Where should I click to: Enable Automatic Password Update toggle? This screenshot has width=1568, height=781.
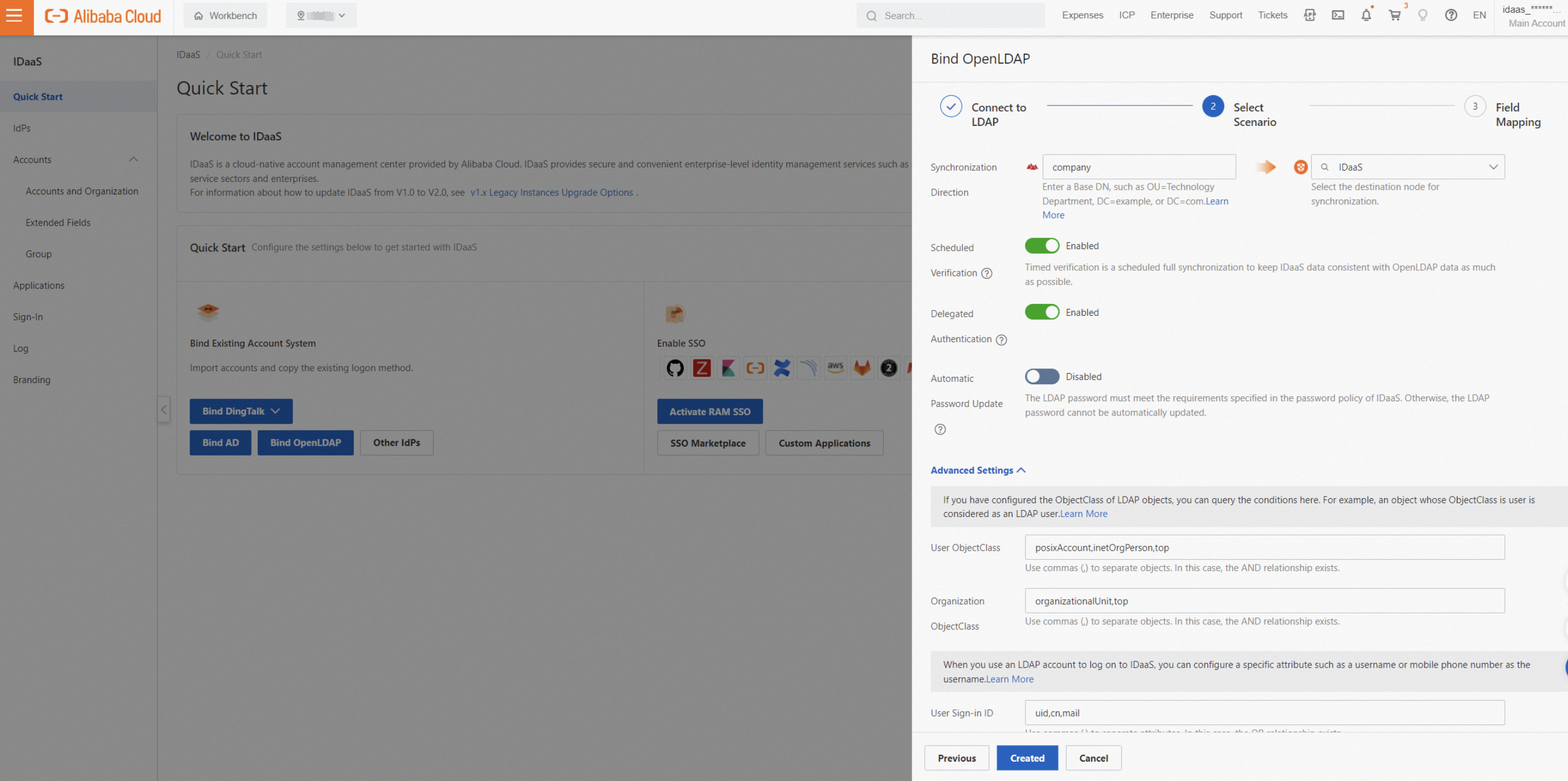coord(1042,376)
